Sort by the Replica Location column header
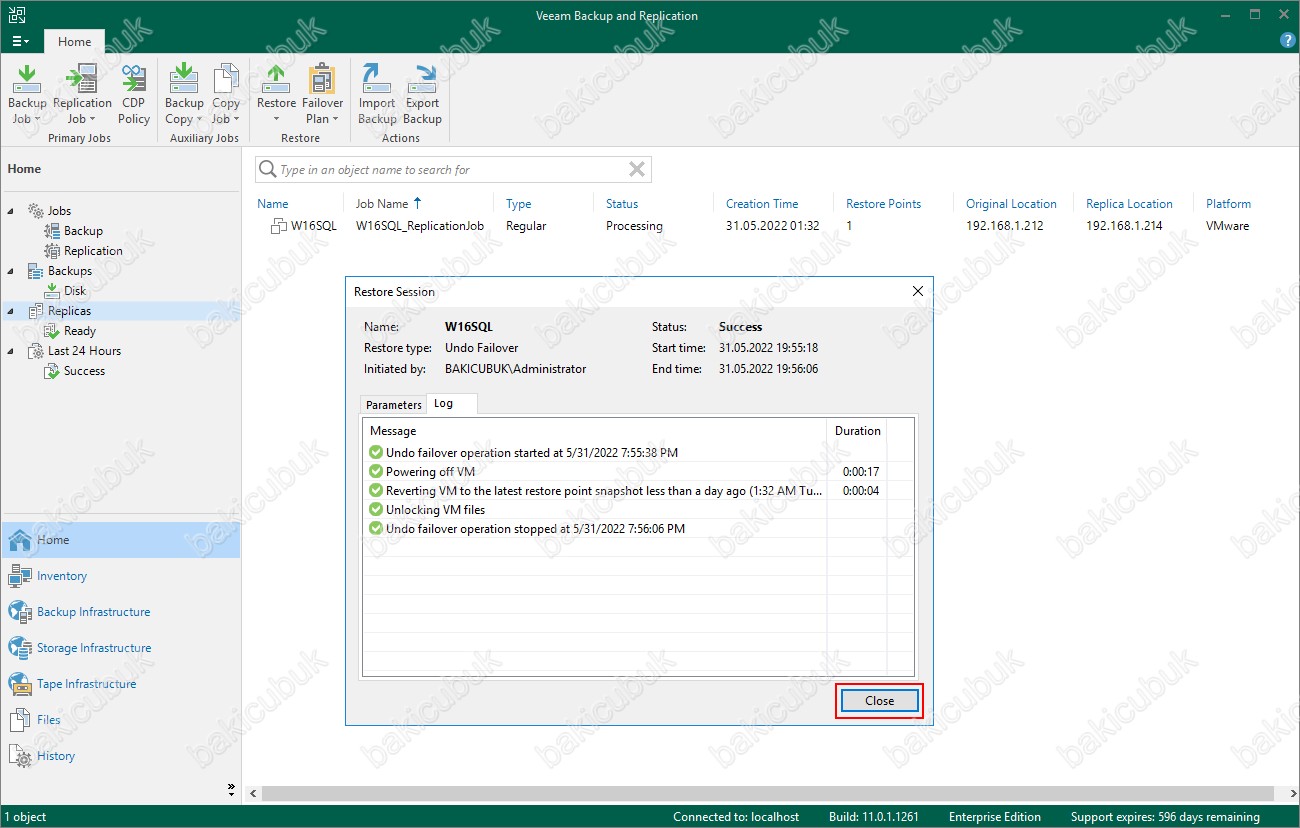The image size is (1300, 828). 1129,204
